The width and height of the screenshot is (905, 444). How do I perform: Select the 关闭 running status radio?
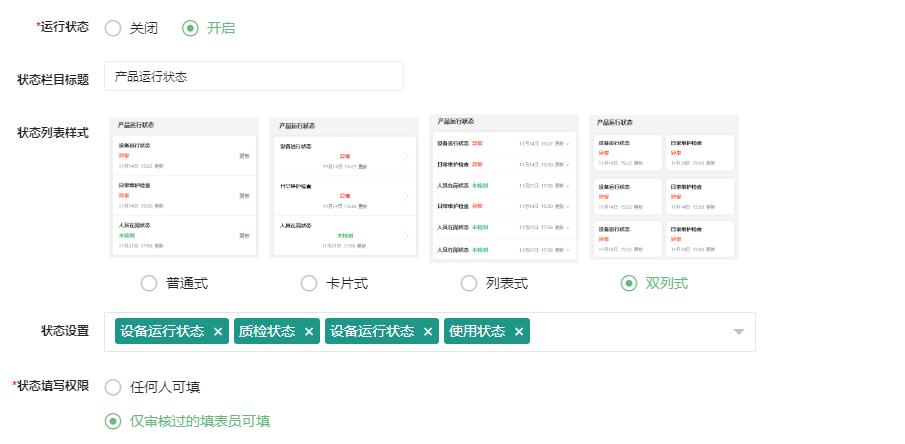(114, 28)
